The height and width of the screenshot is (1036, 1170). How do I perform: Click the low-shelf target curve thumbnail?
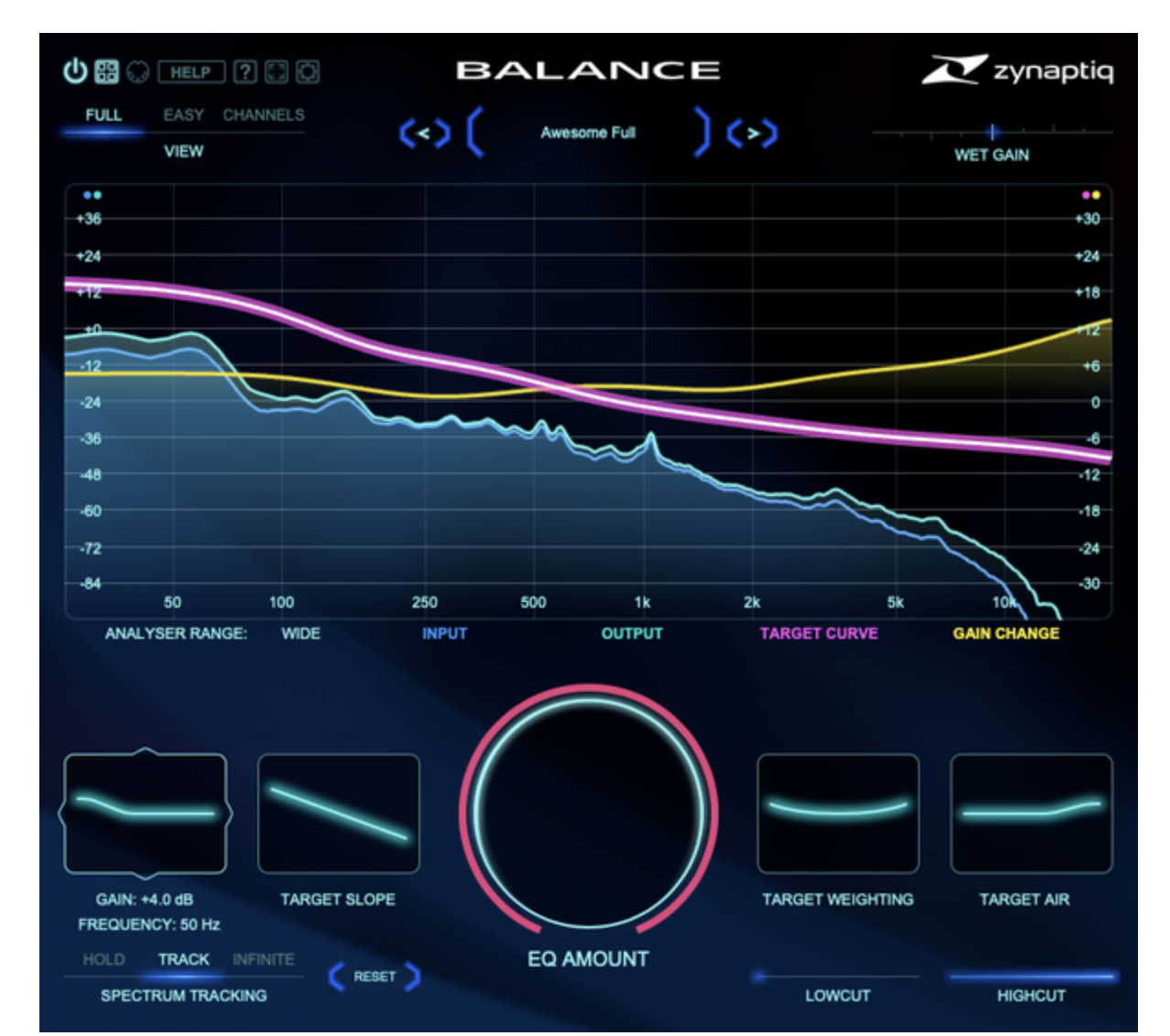[146, 813]
